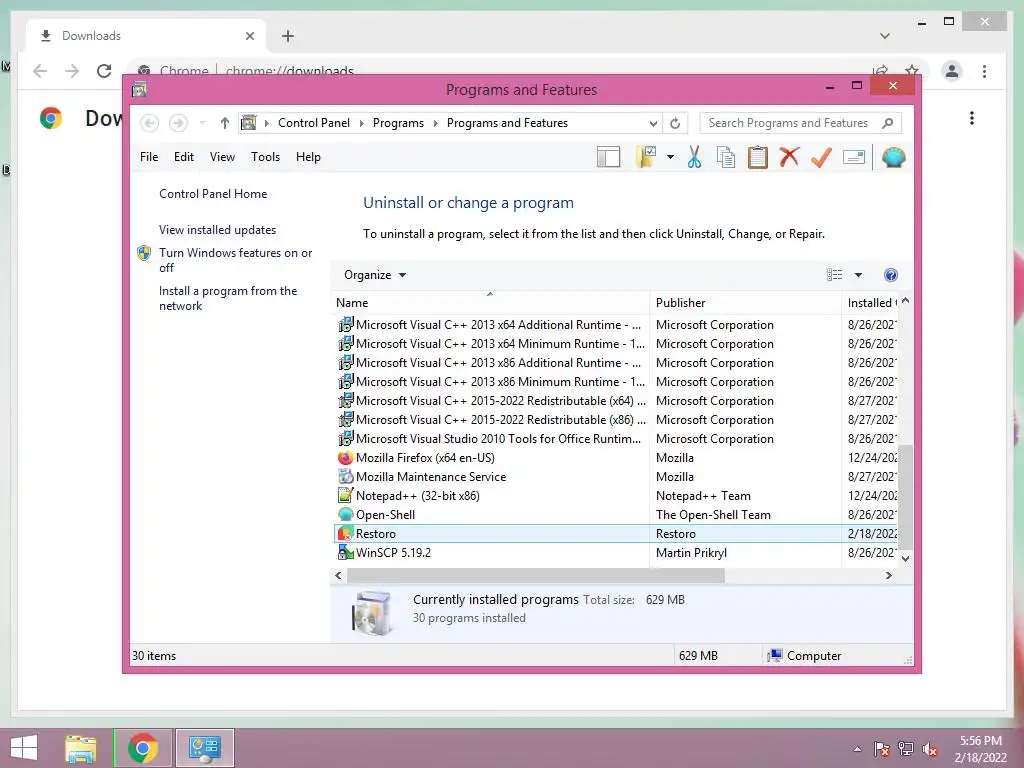
Task: Click the Control Panel taskbar icon
Action: point(204,748)
